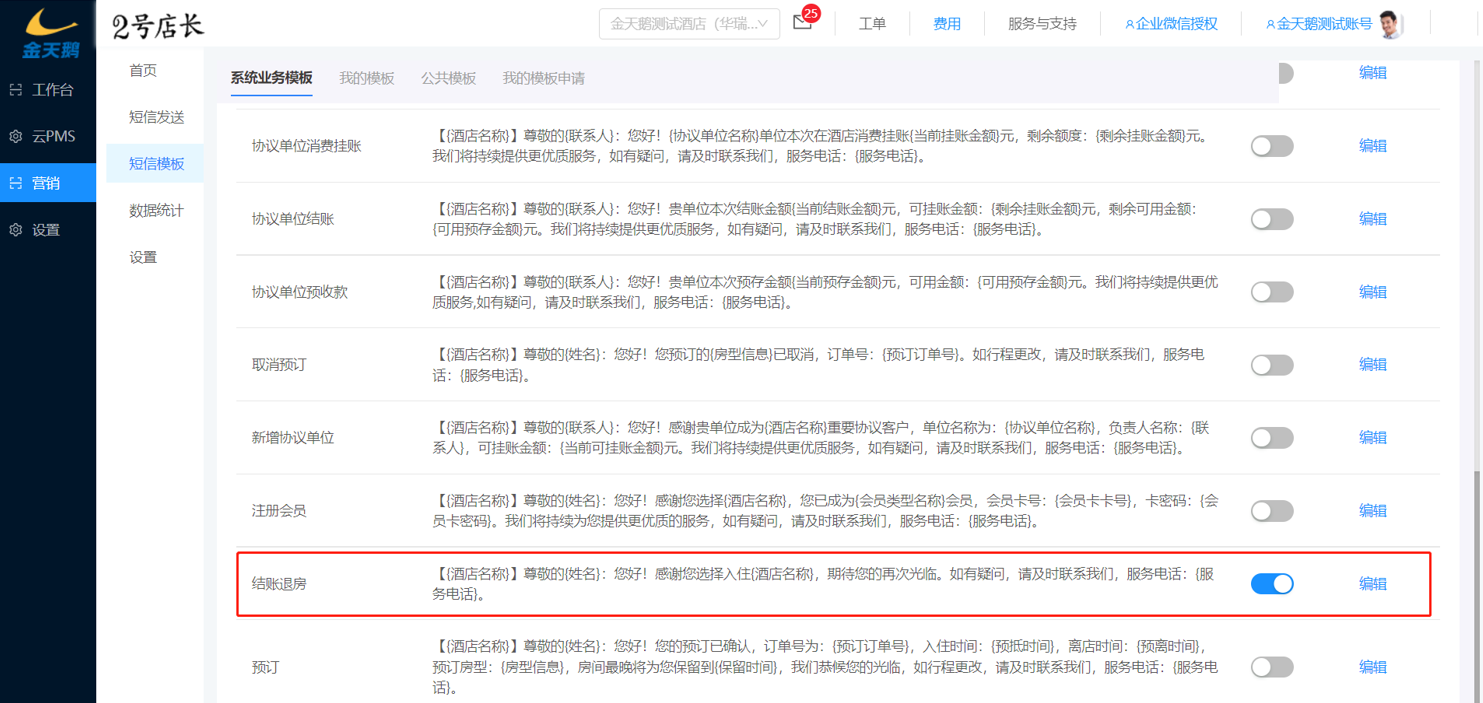Click the 企业微信授权 link
This screenshot has width=1483, height=703.
[x=1177, y=24]
